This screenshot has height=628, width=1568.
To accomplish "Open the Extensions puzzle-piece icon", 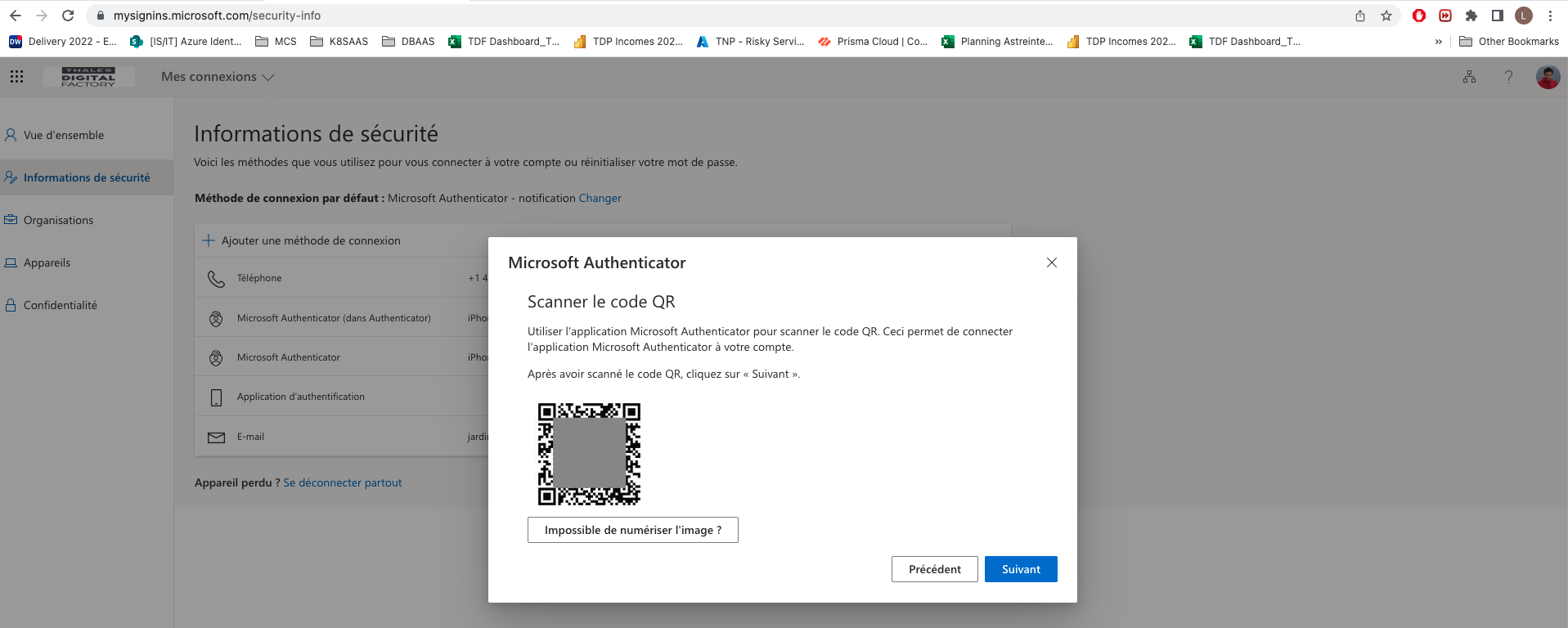I will pos(1471,16).
